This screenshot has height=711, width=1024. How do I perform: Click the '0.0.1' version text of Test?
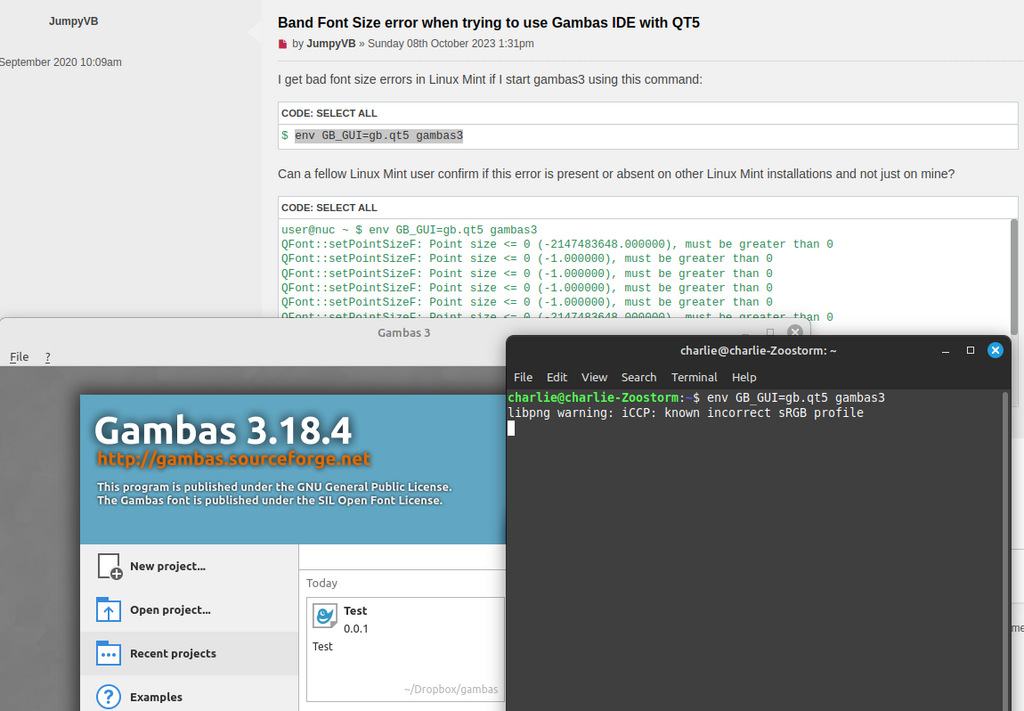pyautogui.click(x=356, y=629)
